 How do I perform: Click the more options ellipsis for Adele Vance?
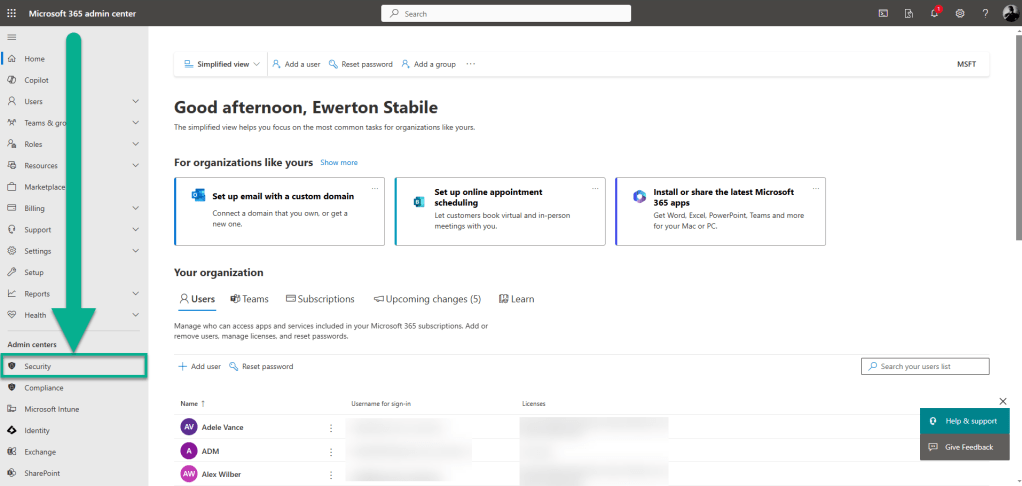coord(331,427)
